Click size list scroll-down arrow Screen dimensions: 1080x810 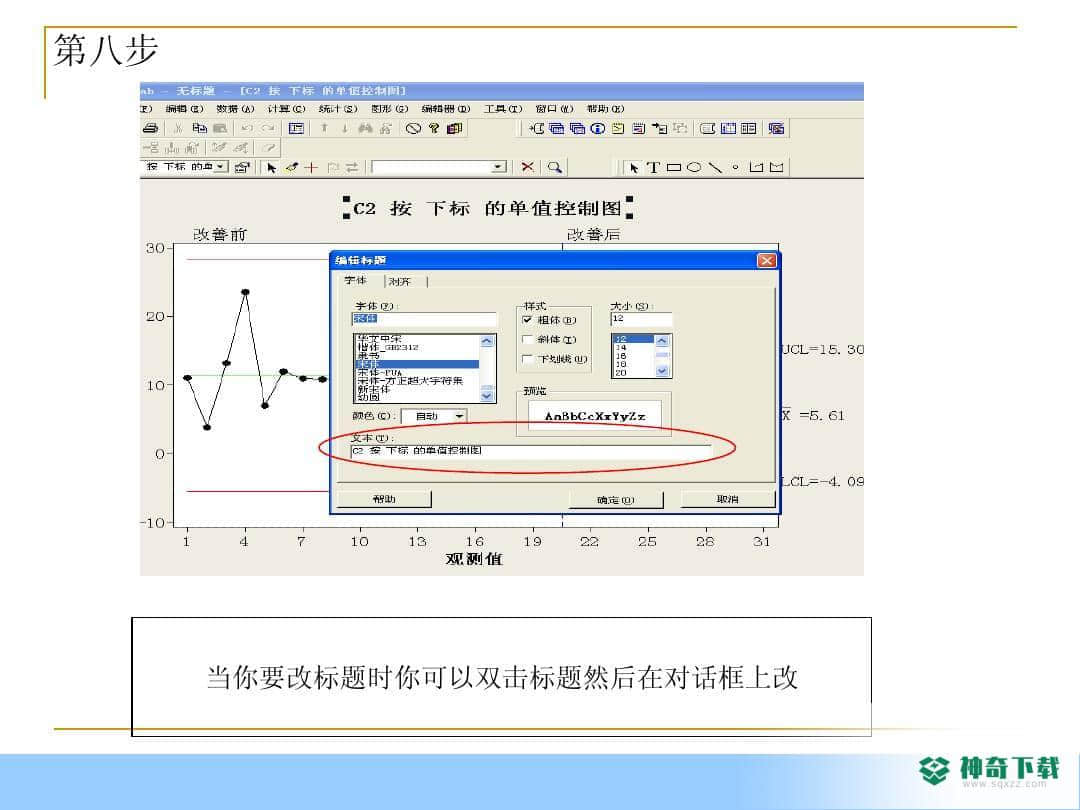click(662, 371)
